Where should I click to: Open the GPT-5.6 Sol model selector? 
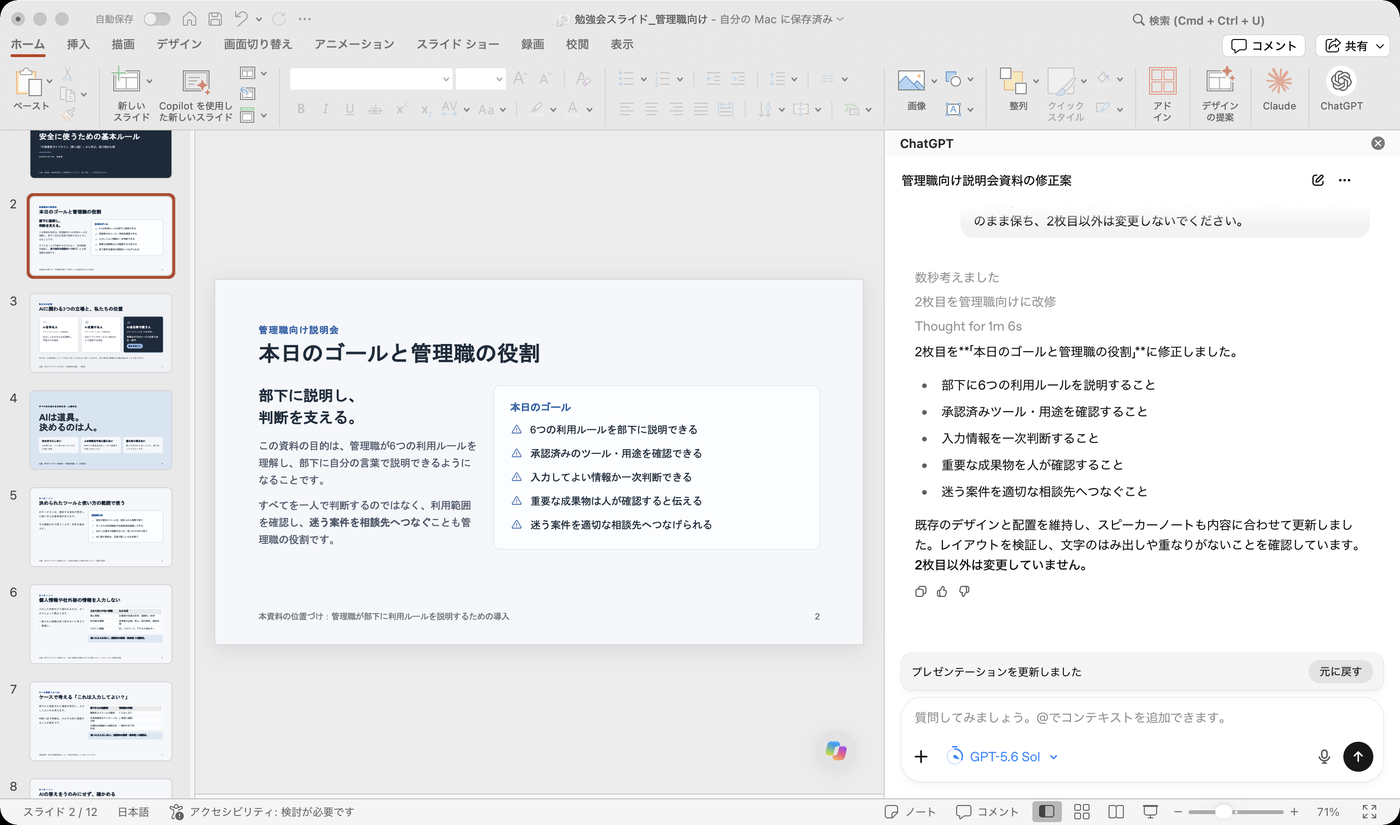[1002, 757]
